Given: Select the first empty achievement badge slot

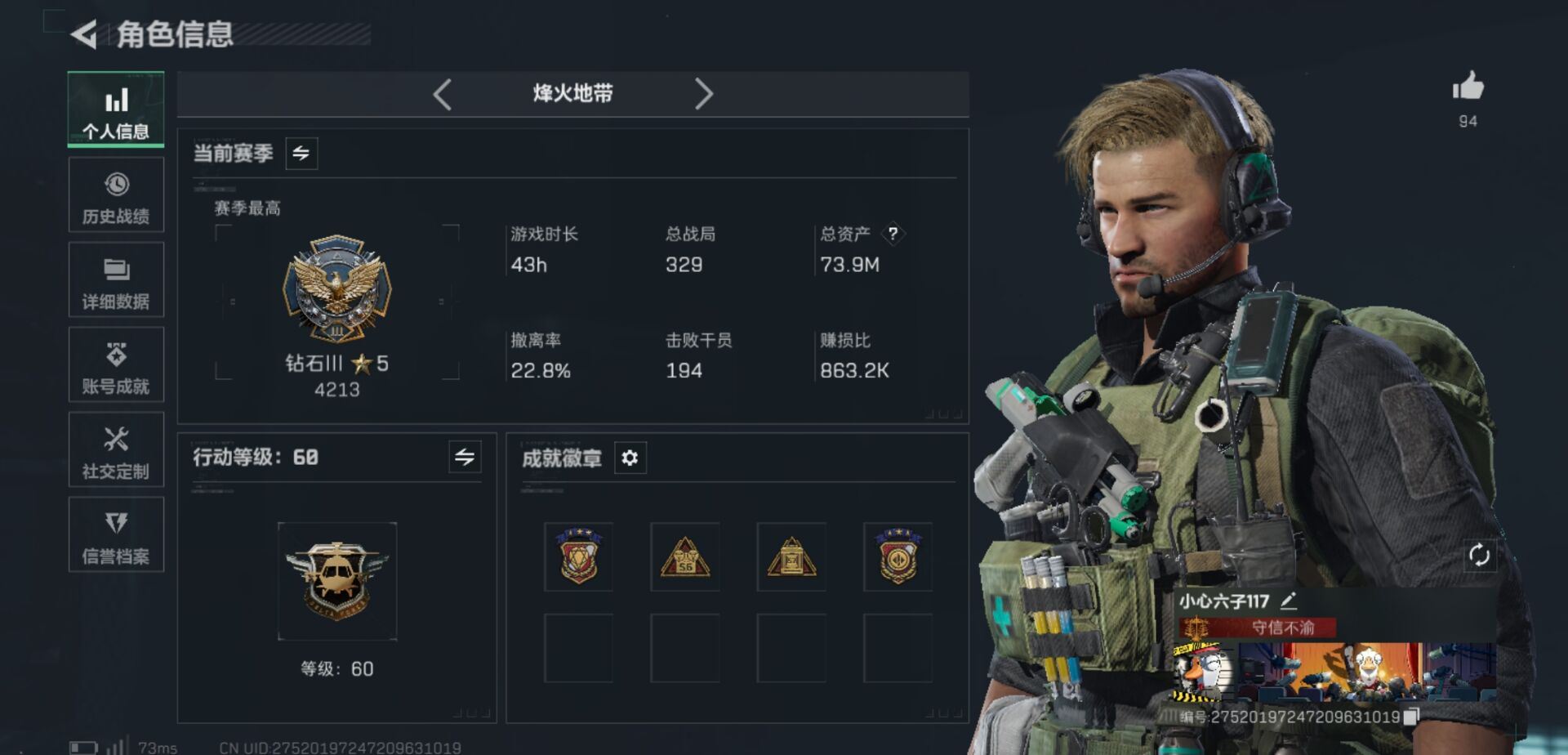Looking at the screenshot, I should pyautogui.click(x=578, y=648).
